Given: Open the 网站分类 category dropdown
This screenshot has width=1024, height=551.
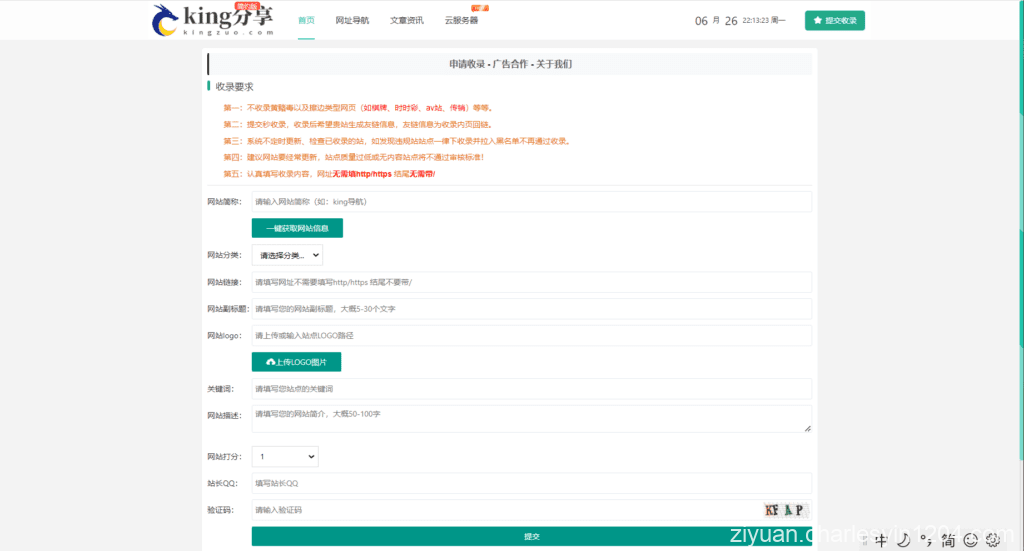Looking at the screenshot, I should [x=287, y=255].
